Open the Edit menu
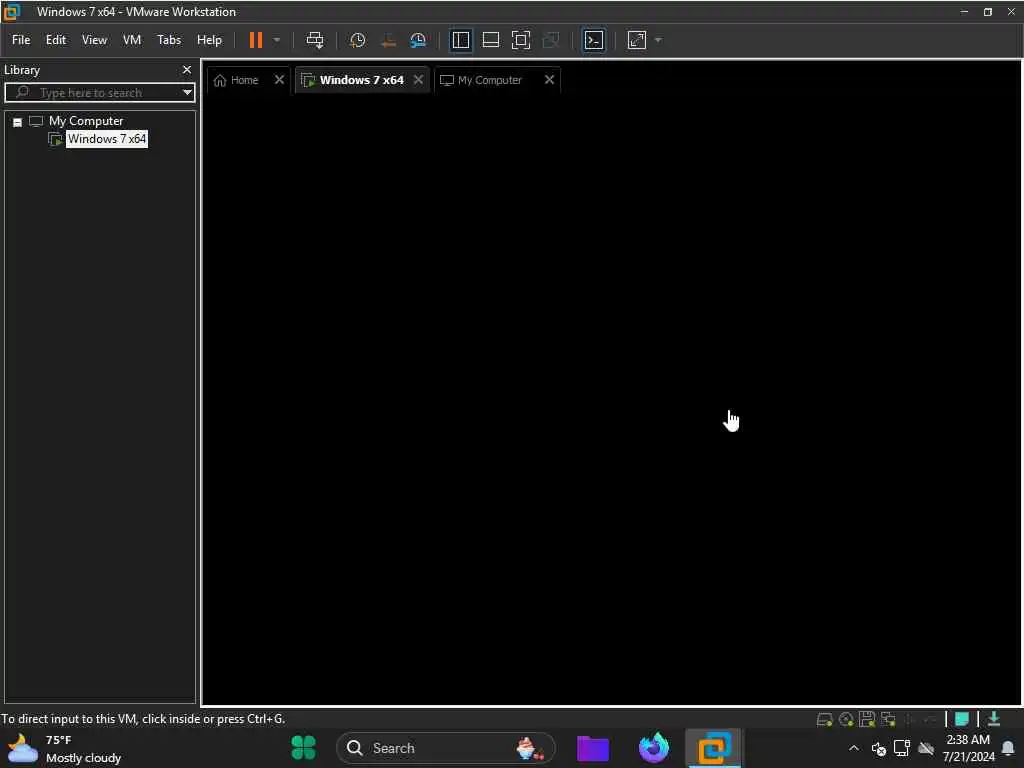Screen dimensions: 1024x768 click(56, 40)
